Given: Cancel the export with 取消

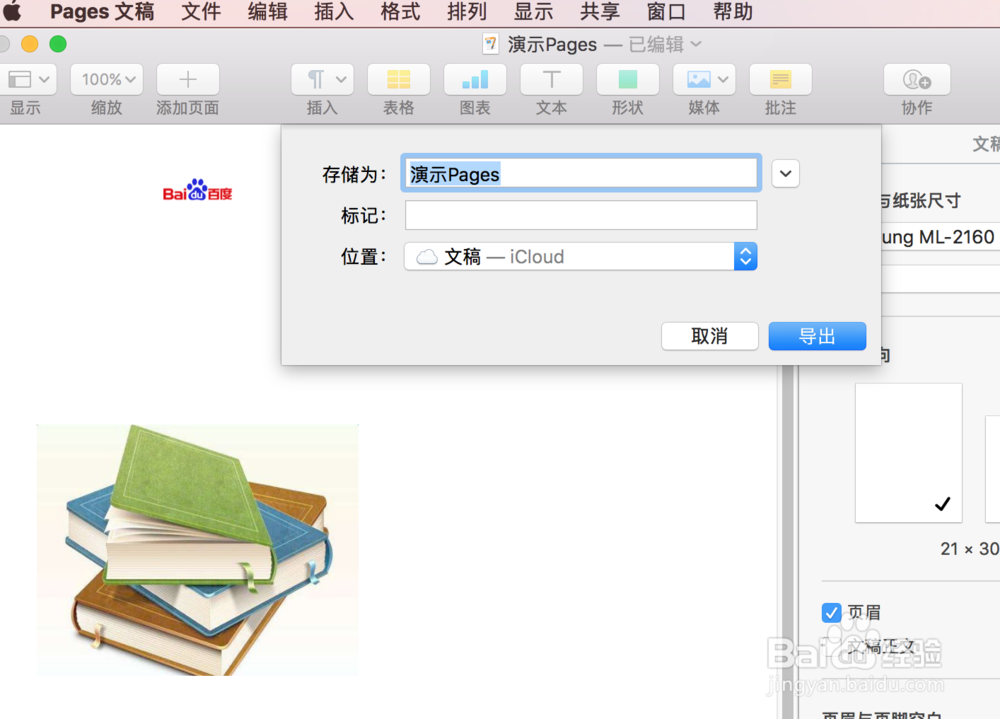Looking at the screenshot, I should [710, 336].
